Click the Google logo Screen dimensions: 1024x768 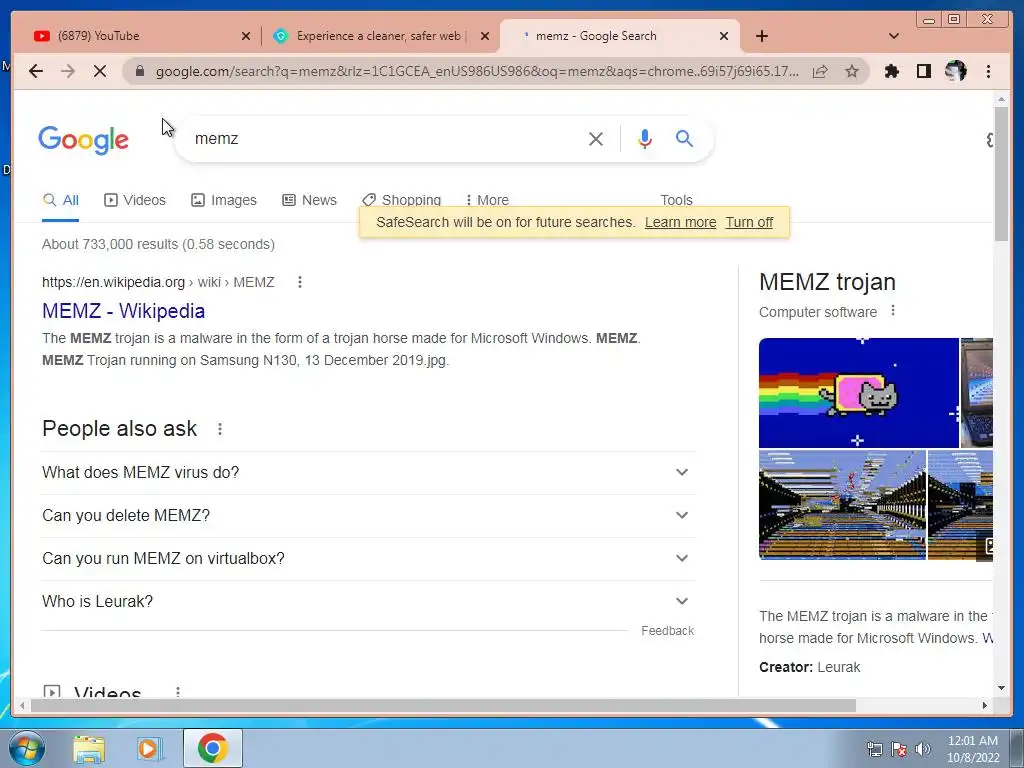tap(84, 140)
